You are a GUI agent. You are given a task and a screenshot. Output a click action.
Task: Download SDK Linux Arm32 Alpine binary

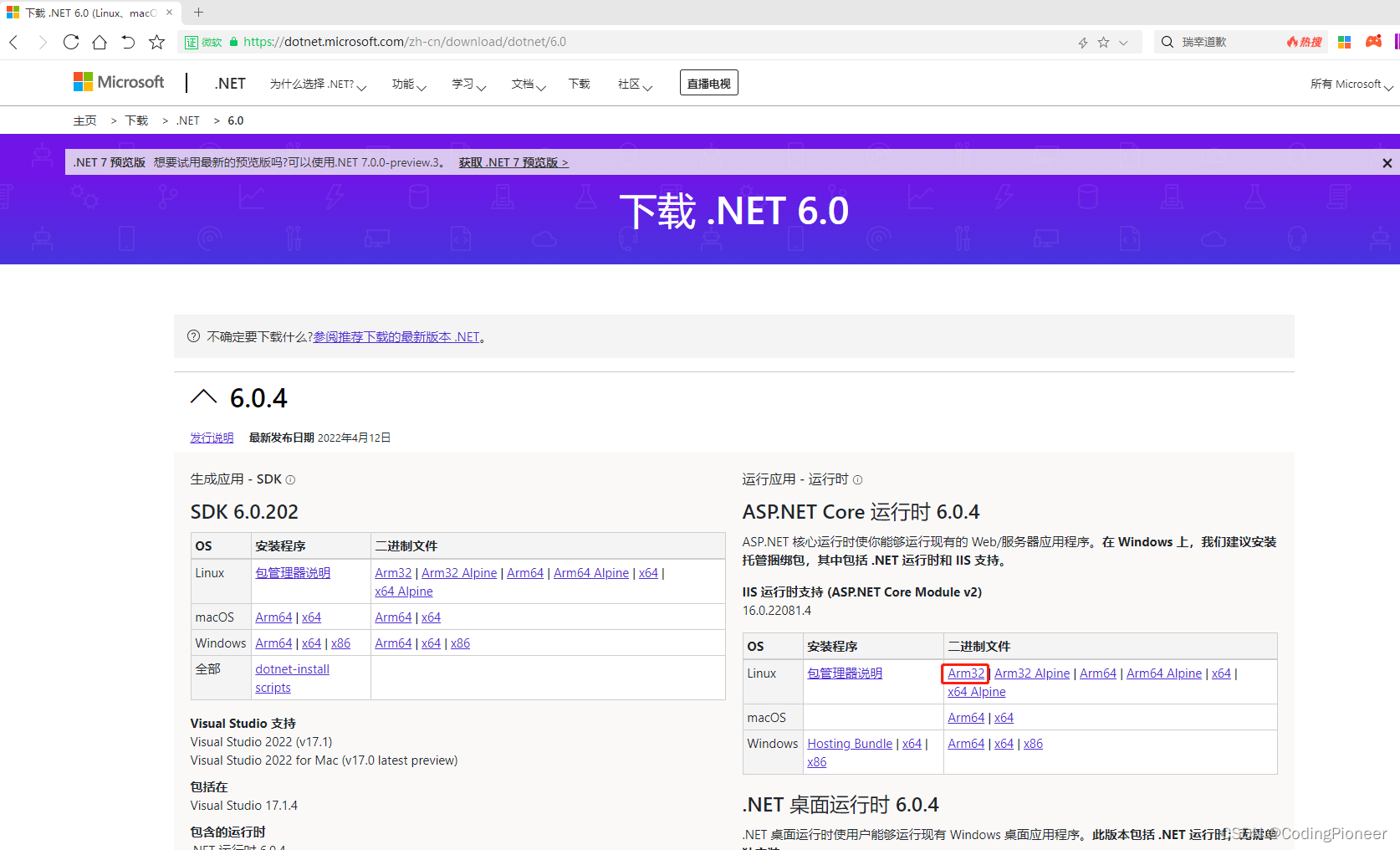click(x=459, y=573)
